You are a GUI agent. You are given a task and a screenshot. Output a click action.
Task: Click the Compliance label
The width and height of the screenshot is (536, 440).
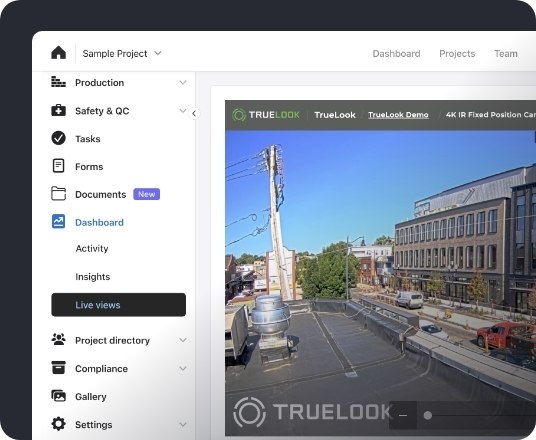(102, 369)
